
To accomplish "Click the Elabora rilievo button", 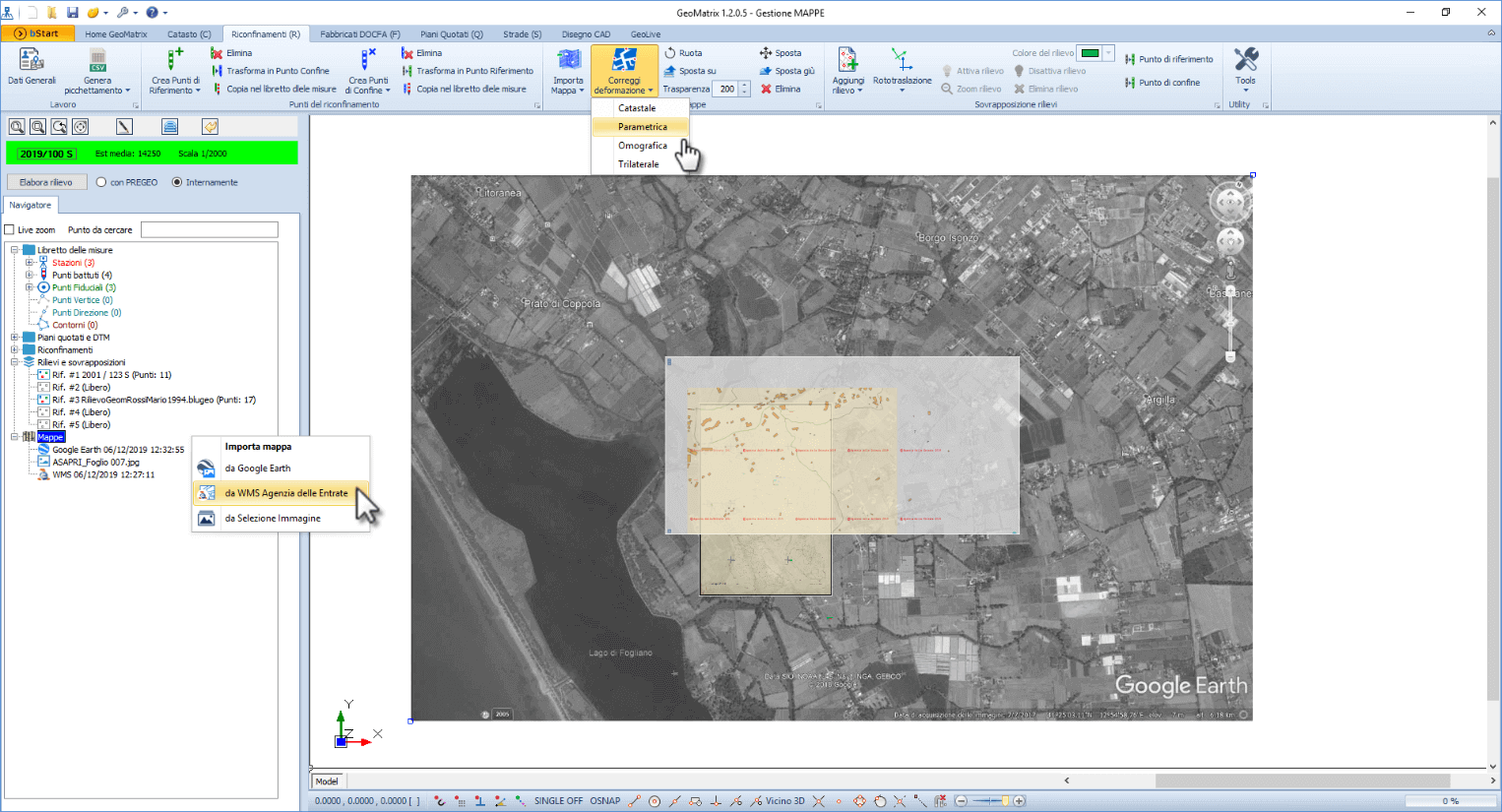I will pyautogui.click(x=45, y=182).
